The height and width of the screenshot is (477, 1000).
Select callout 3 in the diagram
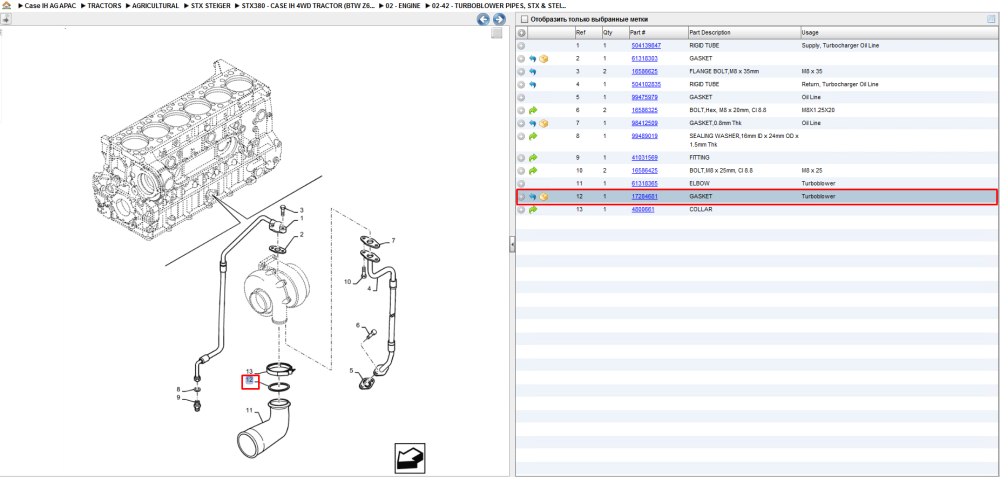[302, 210]
